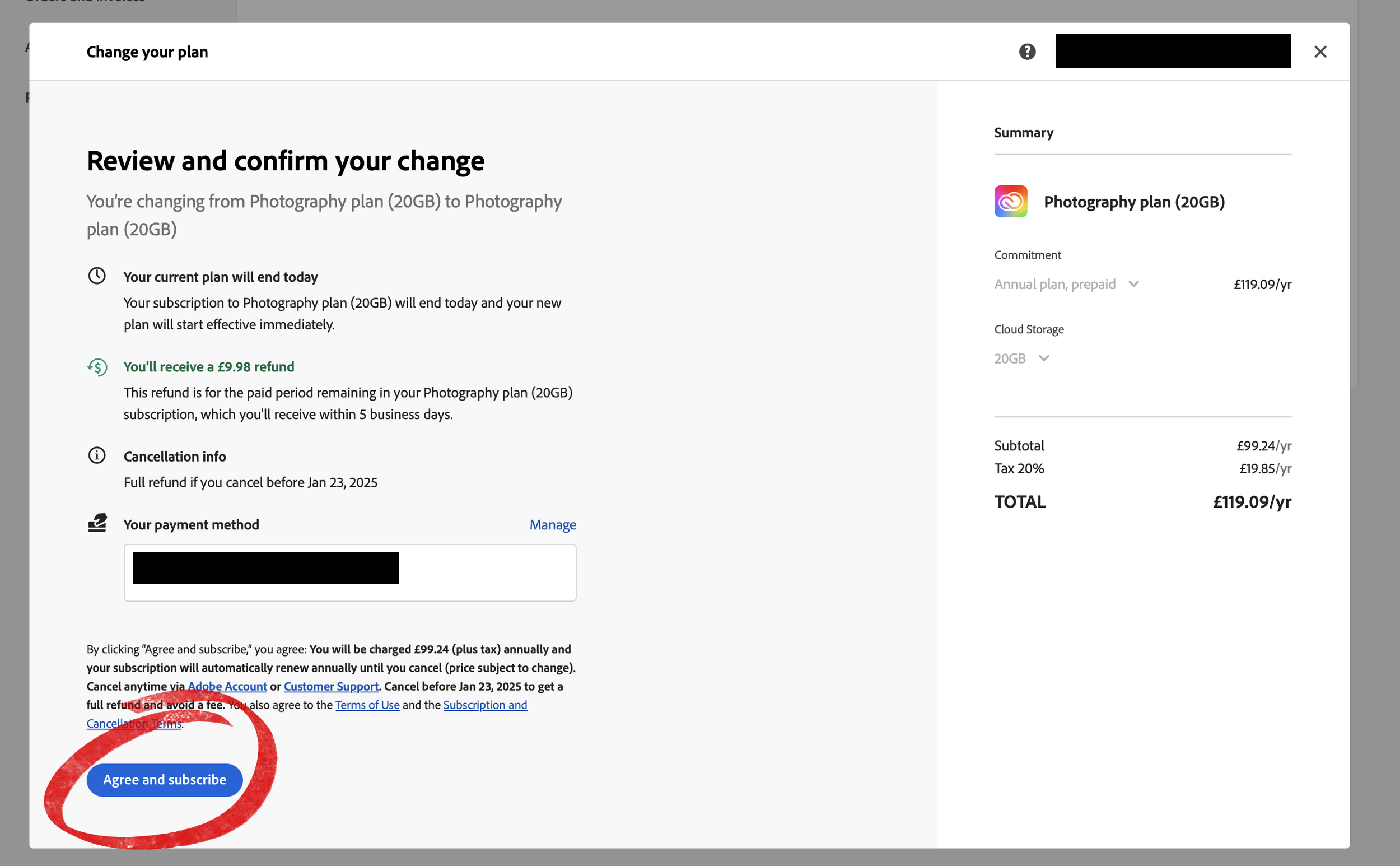
Task: Click the Creative Cloud plan icon
Action: click(x=1011, y=202)
